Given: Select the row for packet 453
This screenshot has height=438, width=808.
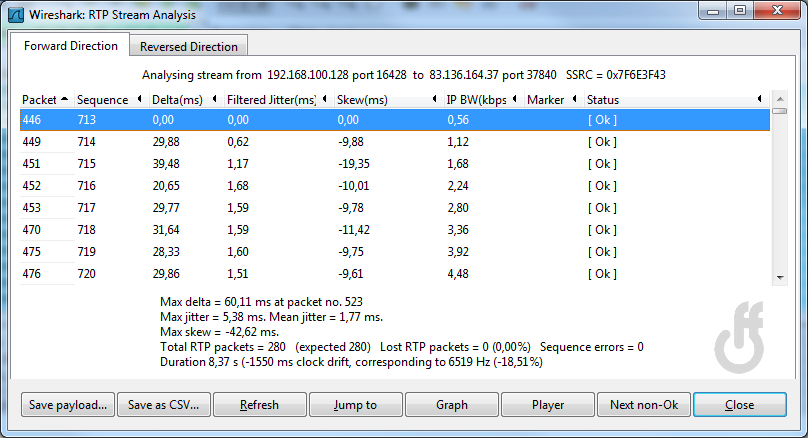Looking at the screenshot, I should [395, 208].
